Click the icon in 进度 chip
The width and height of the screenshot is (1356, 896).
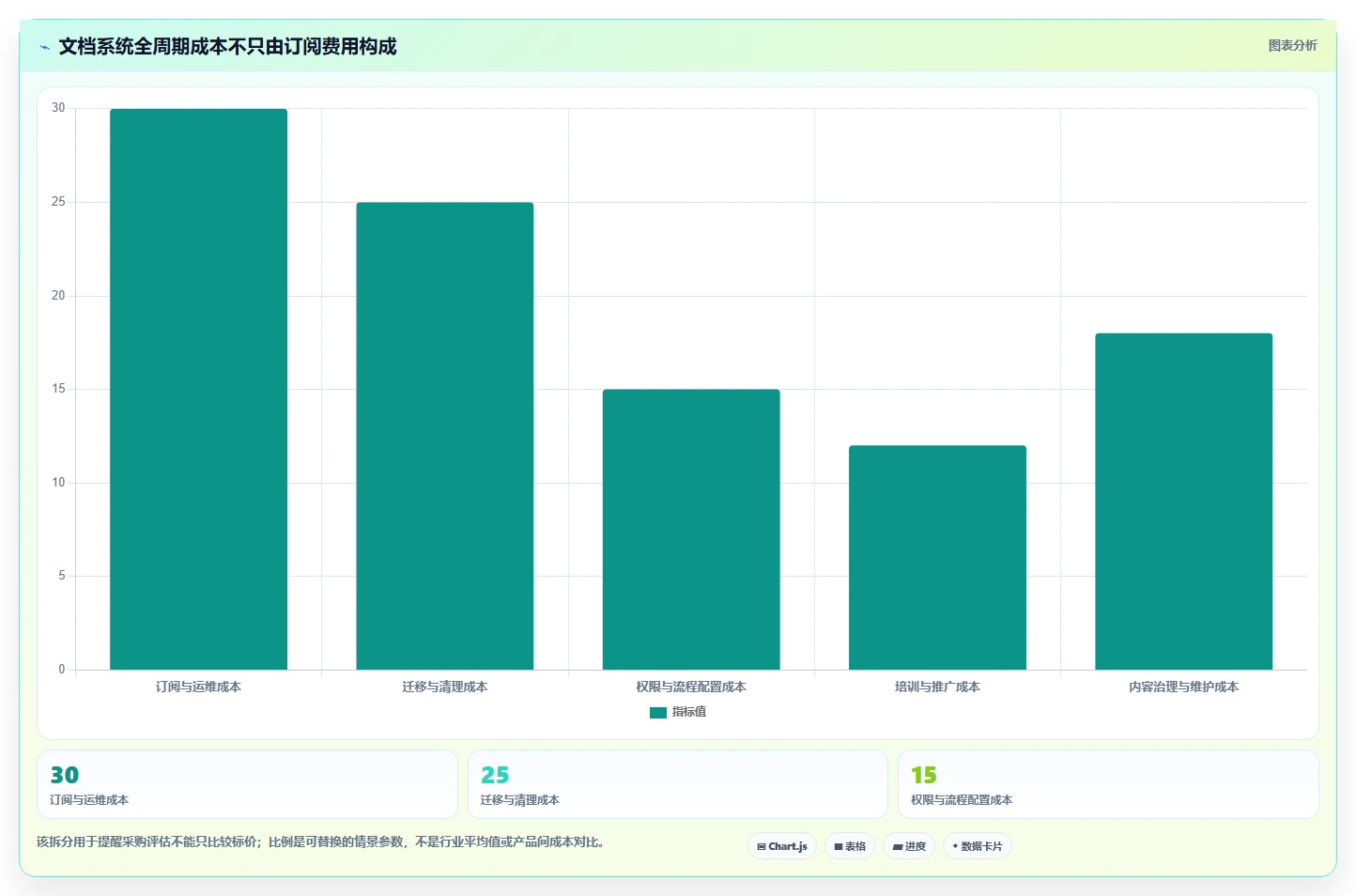click(x=898, y=847)
